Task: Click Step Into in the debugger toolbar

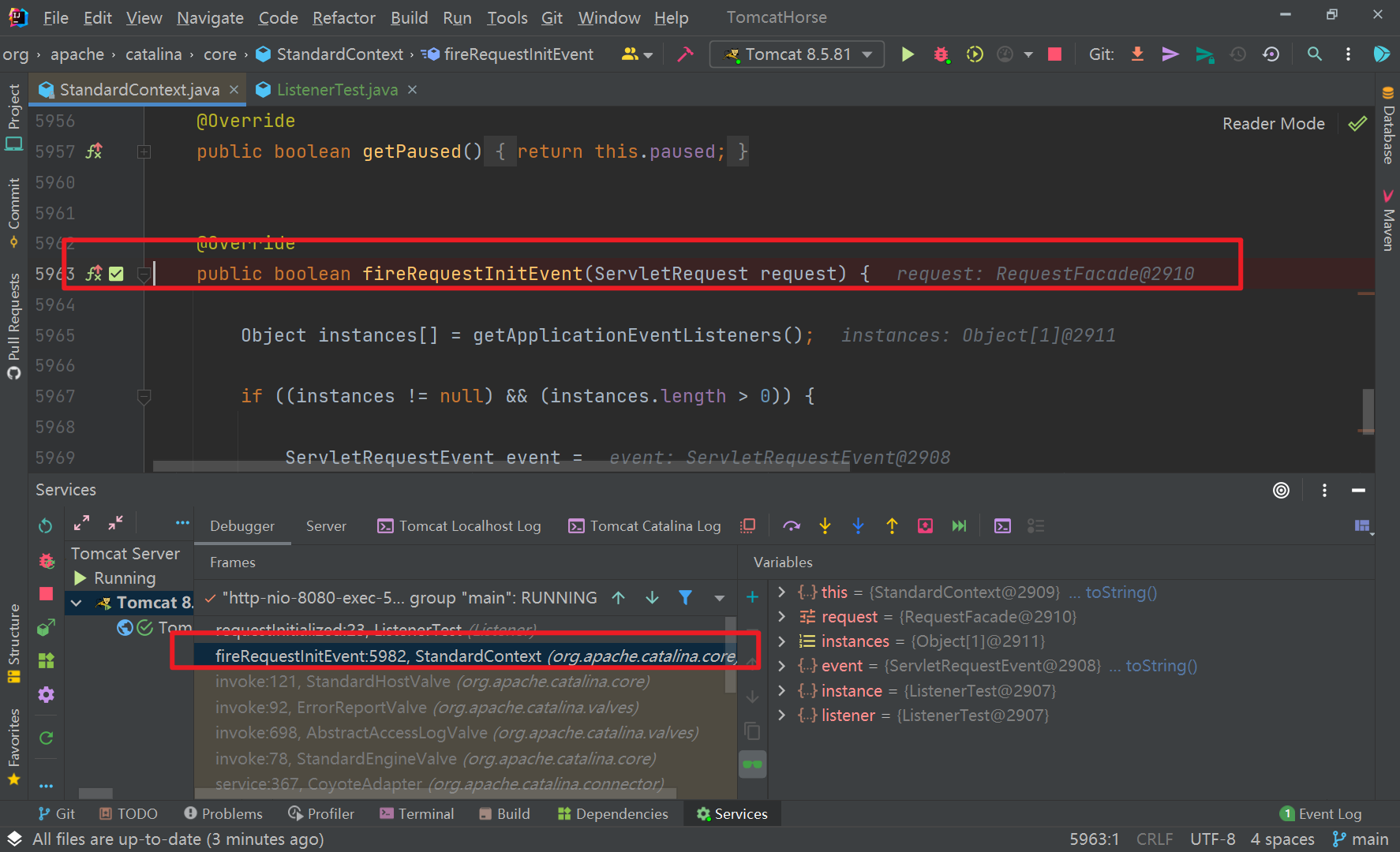Action: (825, 525)
